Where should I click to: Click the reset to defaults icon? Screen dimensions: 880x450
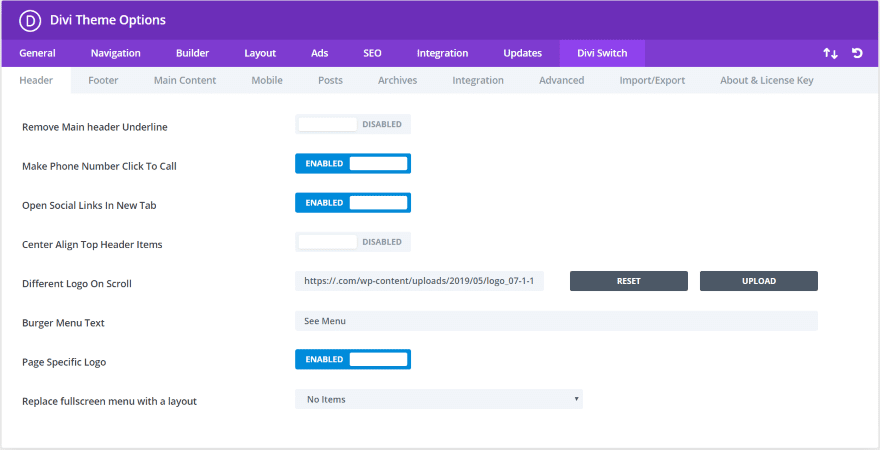point(857,53)
